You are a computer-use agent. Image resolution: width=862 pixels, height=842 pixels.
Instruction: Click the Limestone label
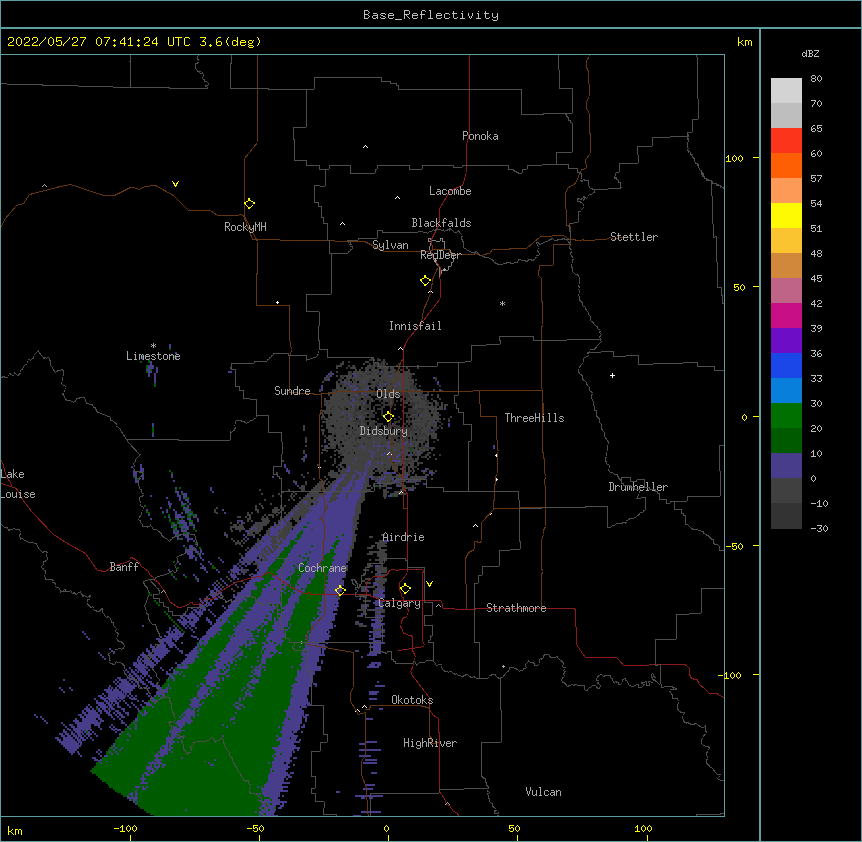click(153, 356)
